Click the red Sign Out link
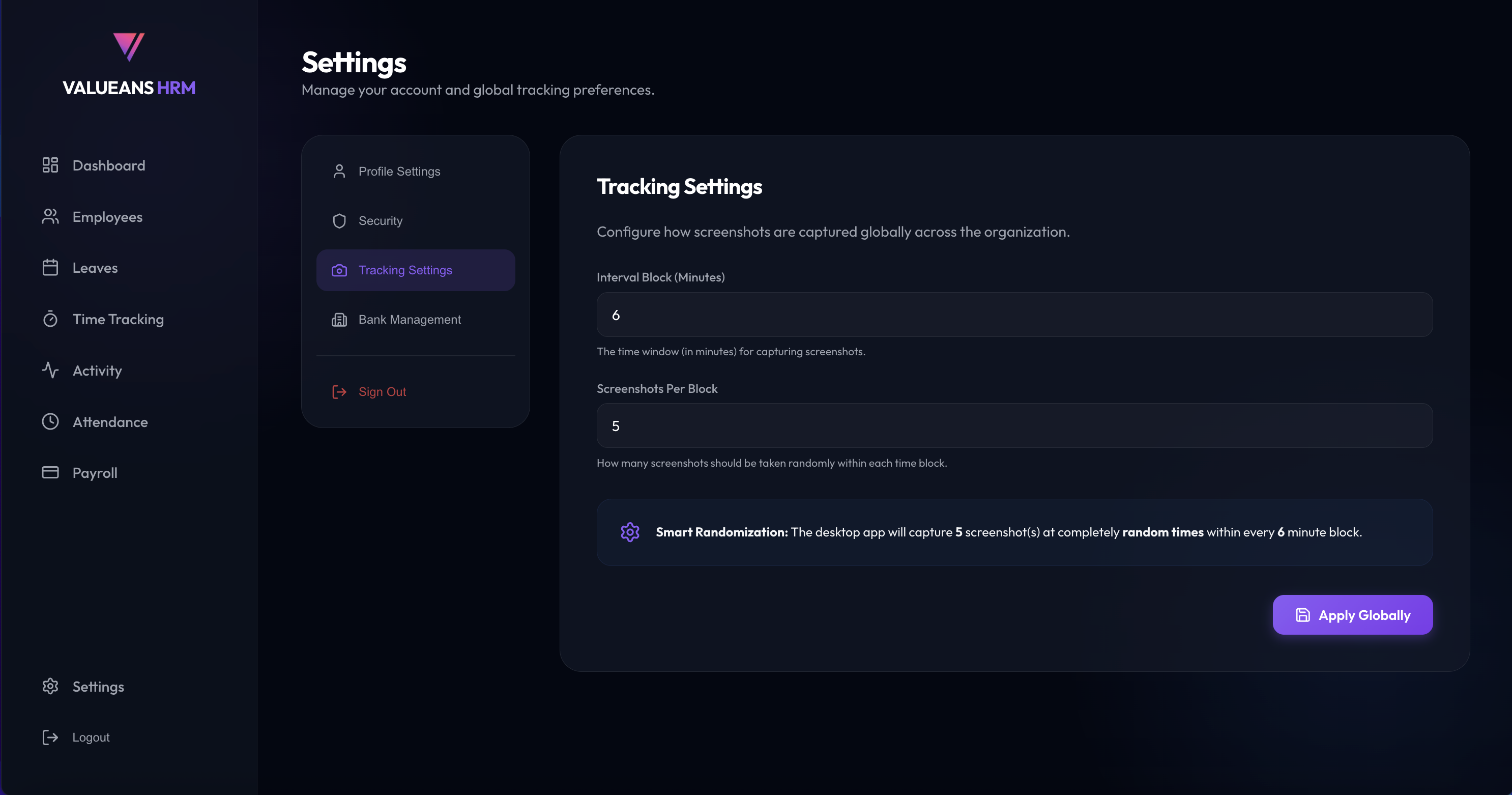 (382, 391)
